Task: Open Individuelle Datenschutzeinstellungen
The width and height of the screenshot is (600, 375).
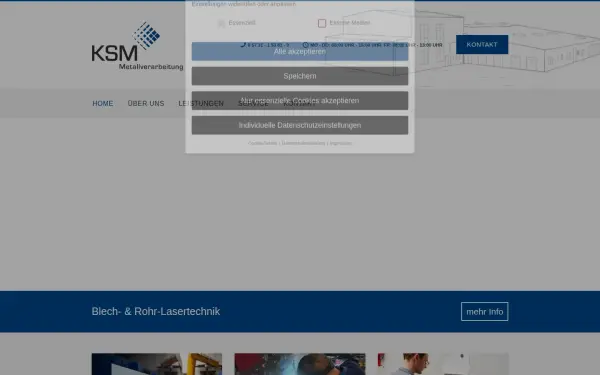Action: 300,125
